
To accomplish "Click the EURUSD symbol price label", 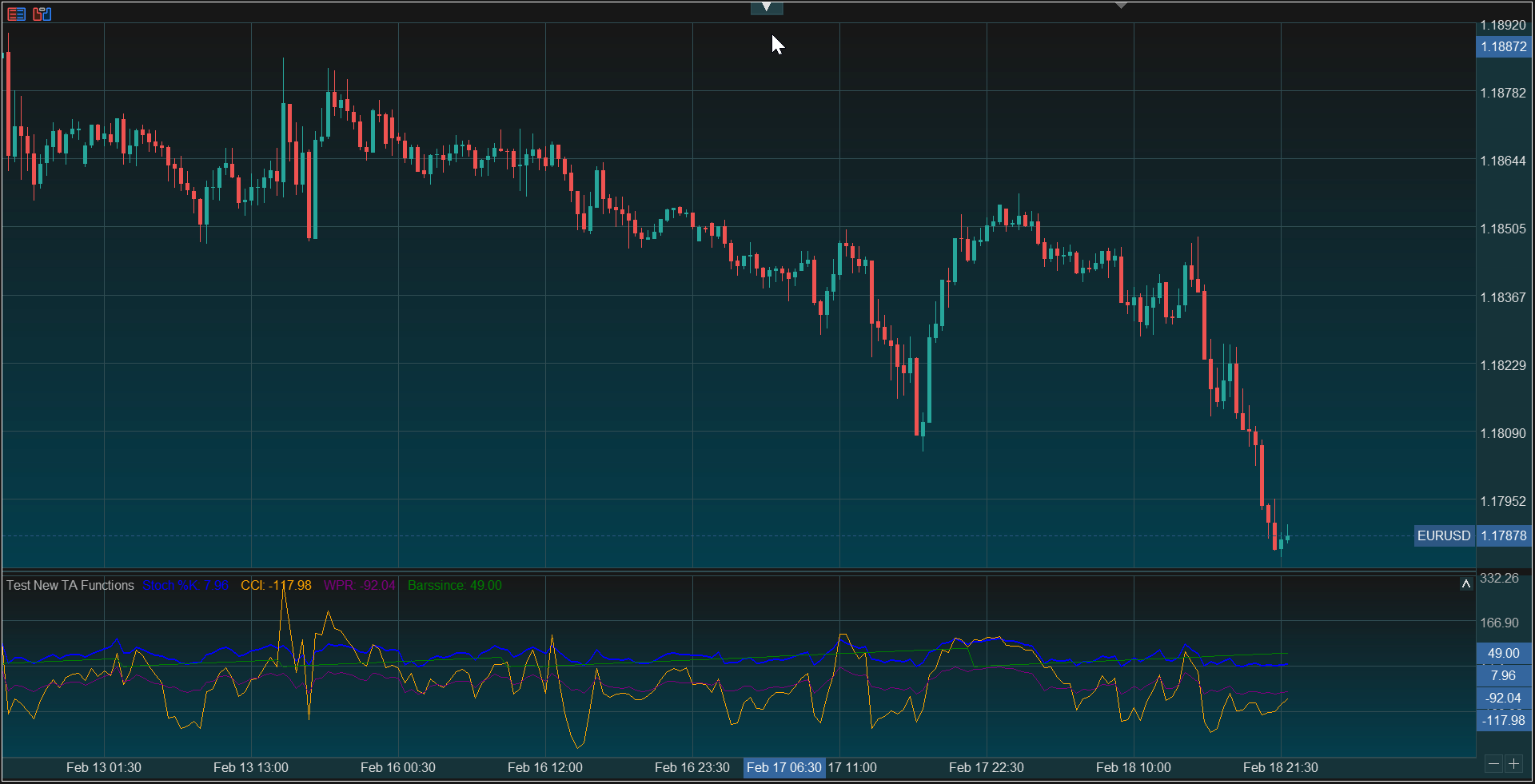I will 1444,535.
